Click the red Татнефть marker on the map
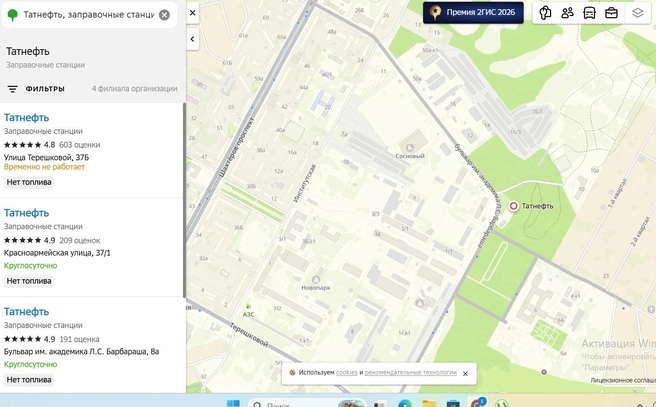 [513, 206]
